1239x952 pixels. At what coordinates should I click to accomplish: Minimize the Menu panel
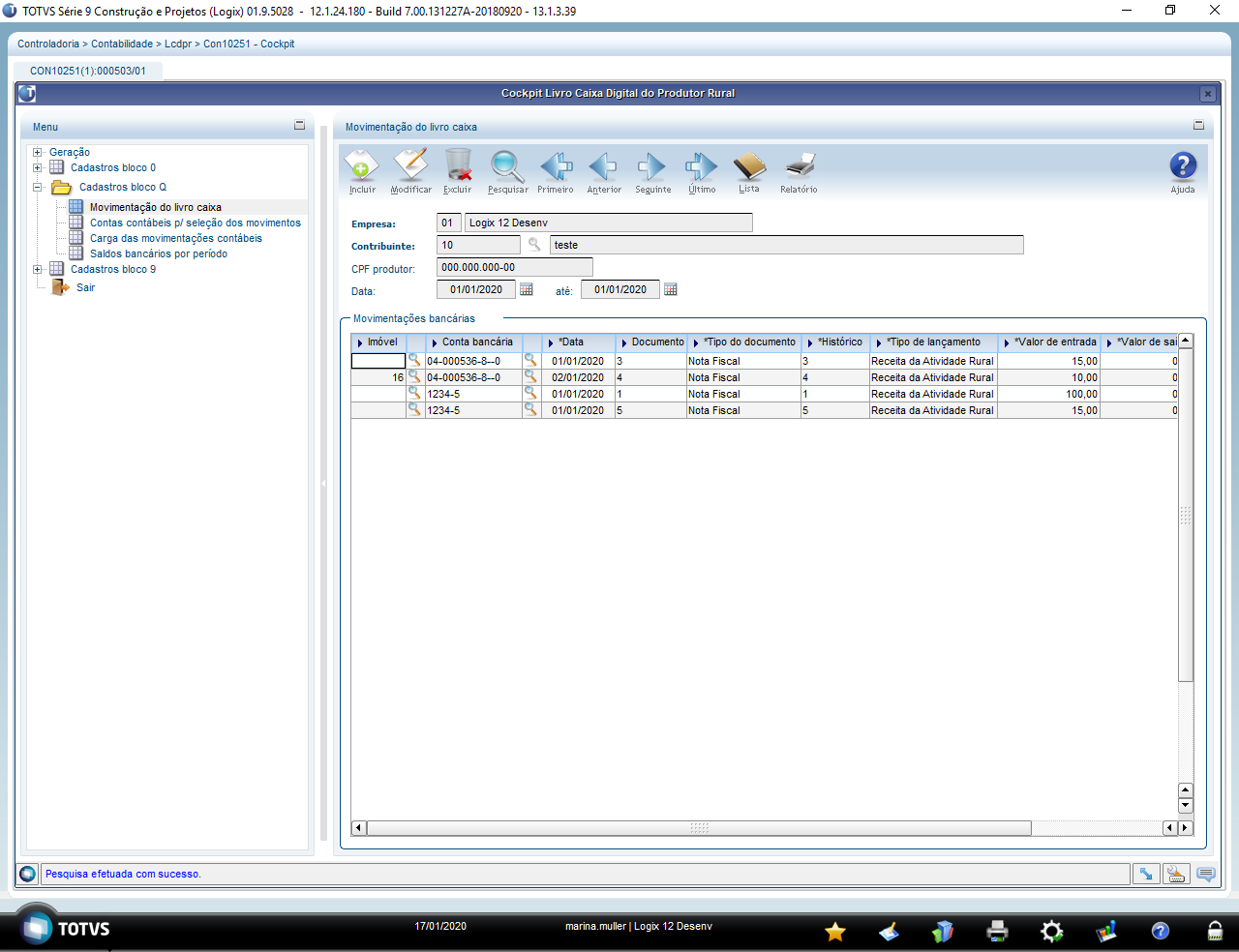click(299, 125)
